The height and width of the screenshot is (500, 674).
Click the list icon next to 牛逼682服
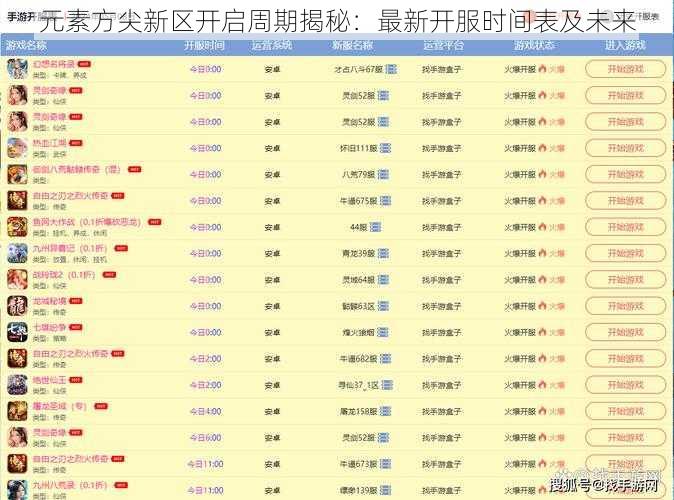click(x=386, y=359)
